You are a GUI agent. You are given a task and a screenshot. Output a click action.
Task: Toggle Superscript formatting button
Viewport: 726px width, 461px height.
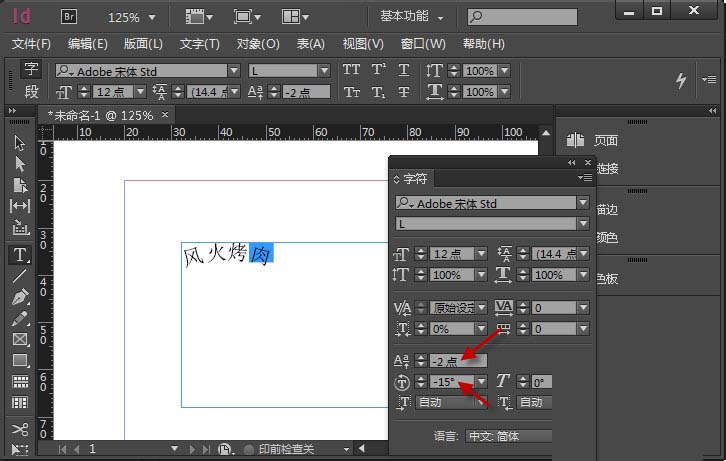(x=378, y=70)
